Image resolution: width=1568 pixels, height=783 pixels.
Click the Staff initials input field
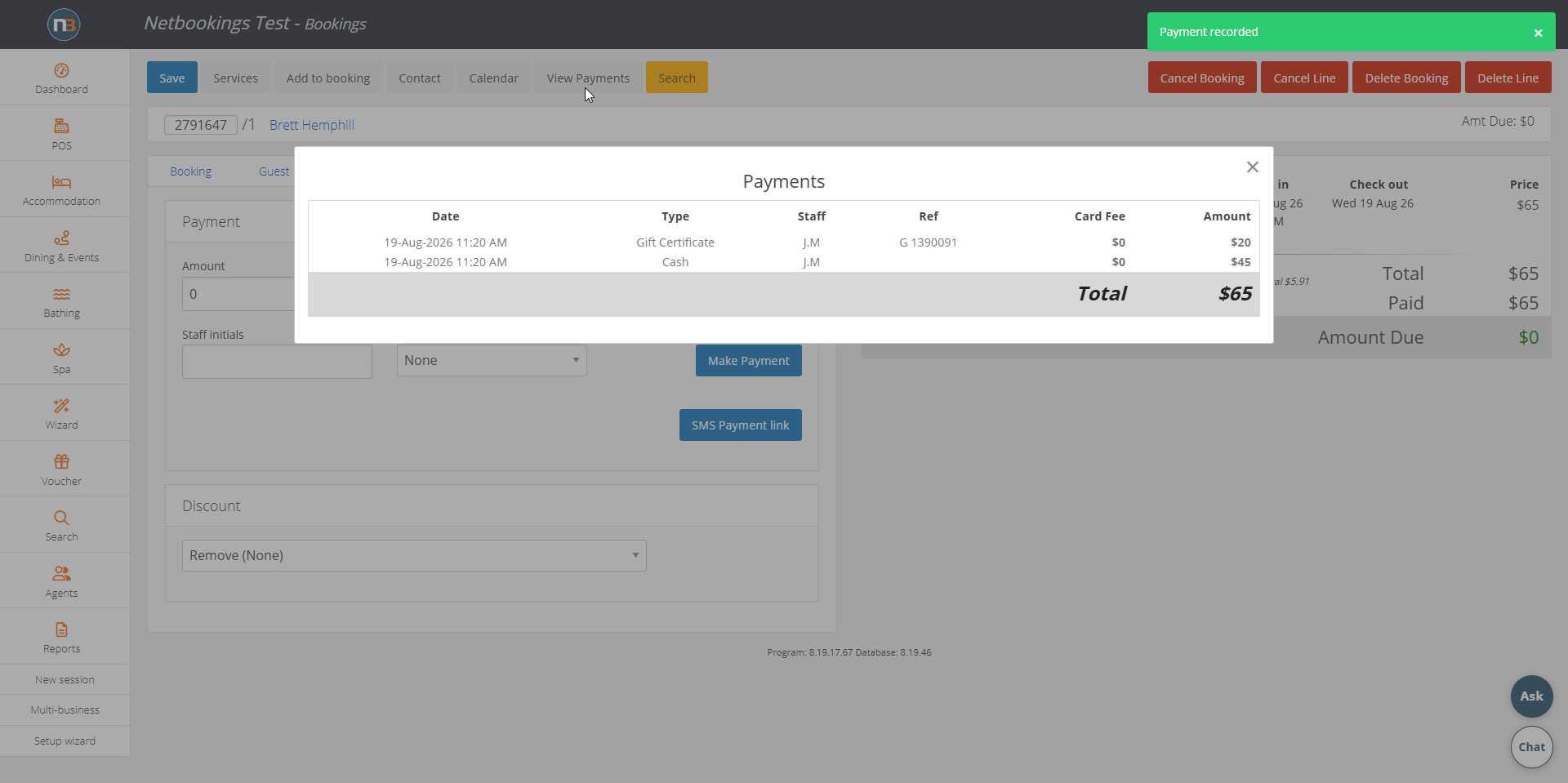(277, 362)
